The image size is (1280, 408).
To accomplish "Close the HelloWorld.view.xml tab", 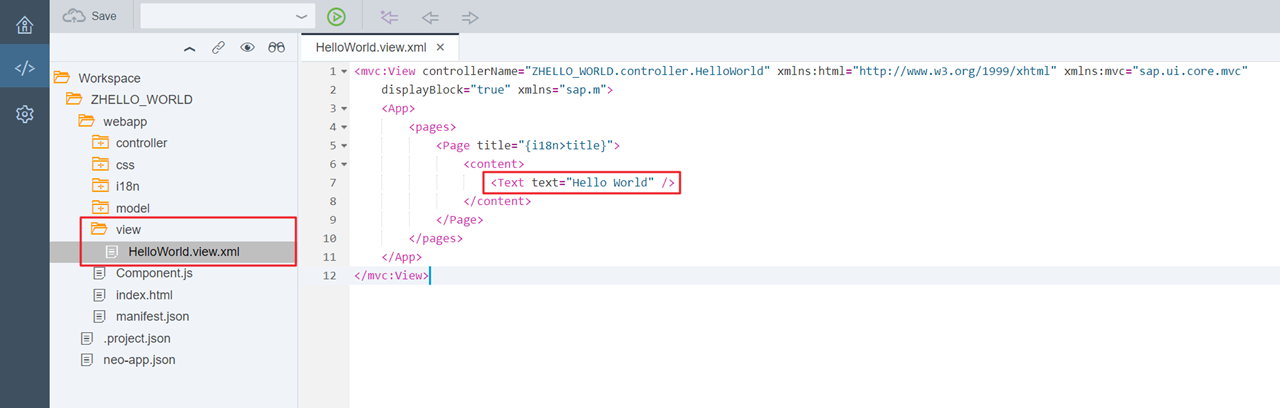I will point(440,47).
